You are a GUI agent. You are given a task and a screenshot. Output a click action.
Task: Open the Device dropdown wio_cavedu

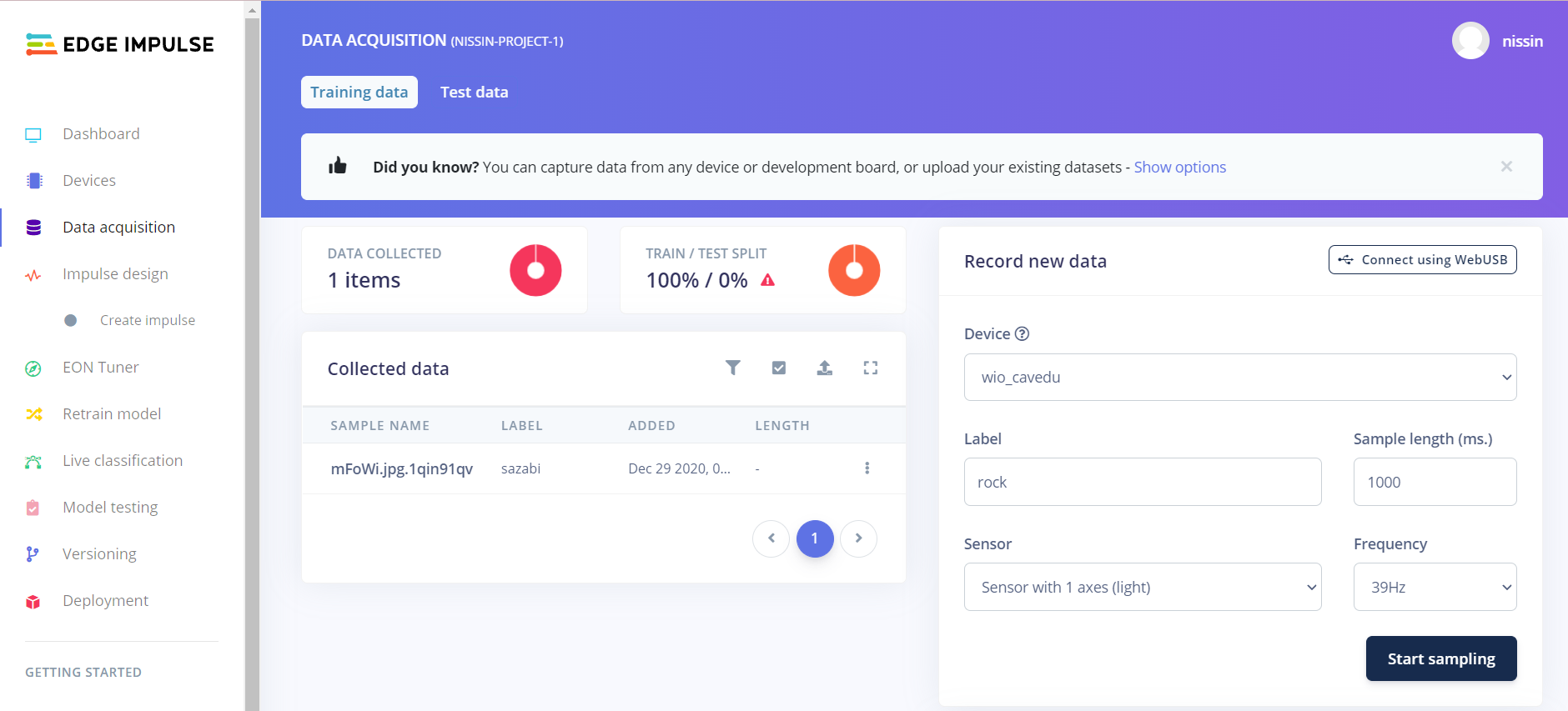[x=1240, y=378]
